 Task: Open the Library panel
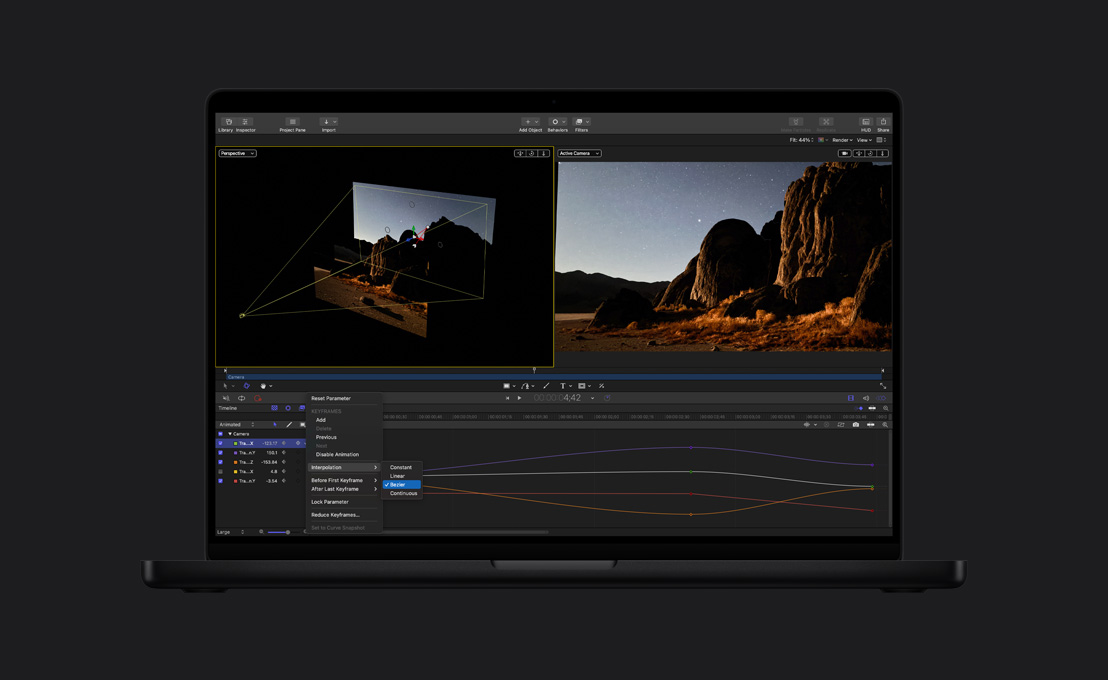227,121
